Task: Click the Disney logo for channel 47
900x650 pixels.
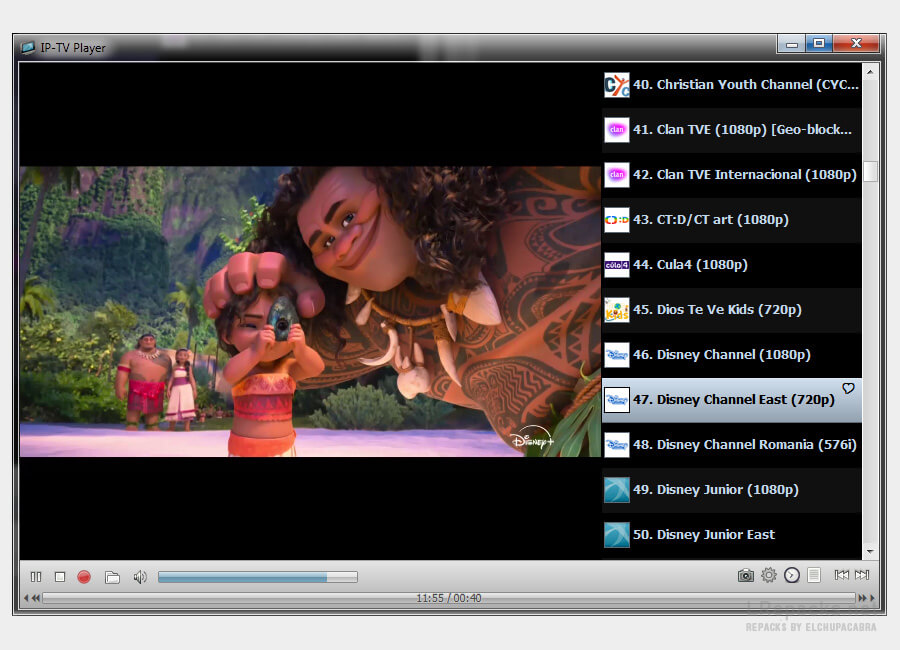Action: pyautogui.click(x=617, y=400)
